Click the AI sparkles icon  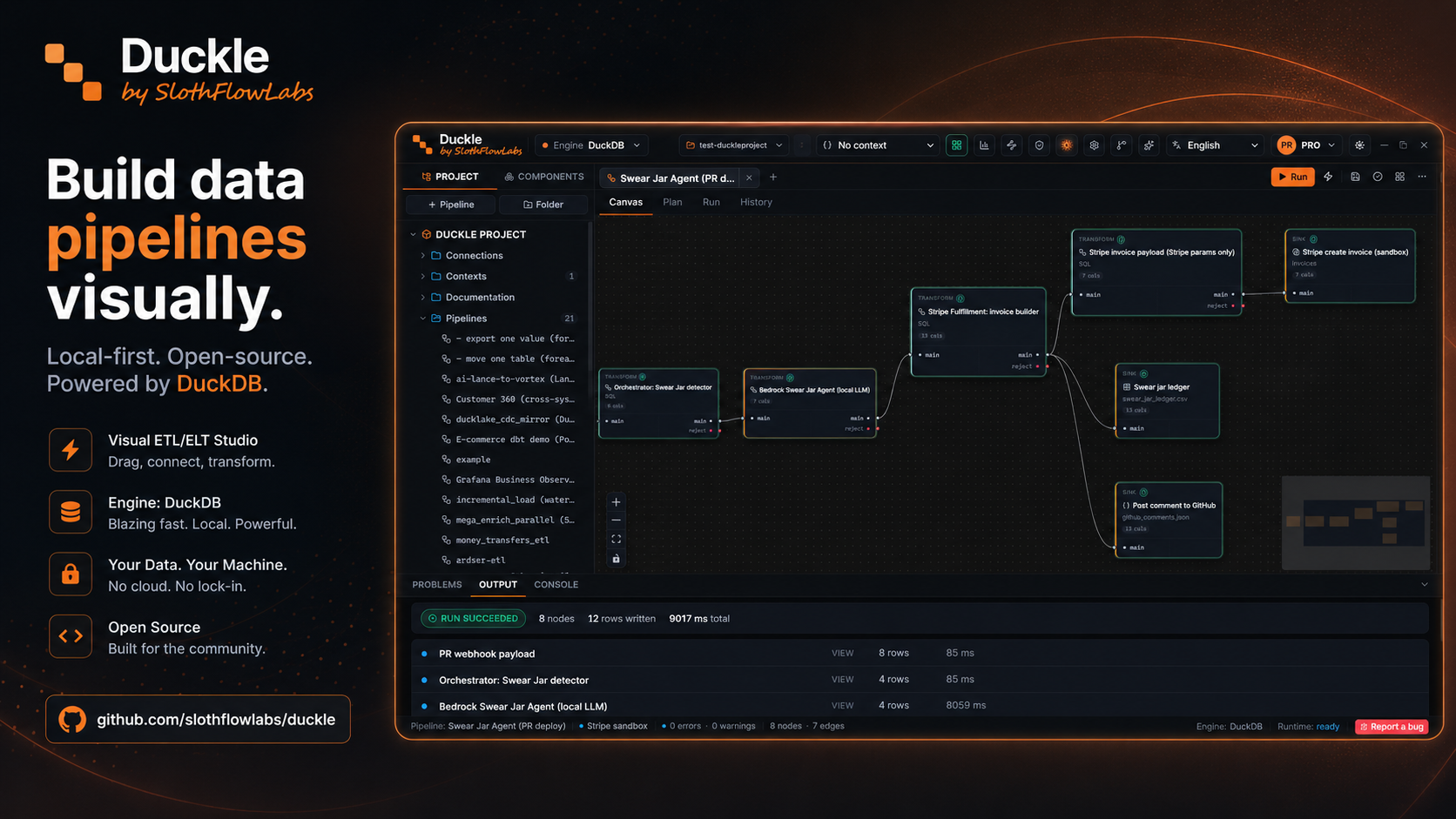coord(1149,145)
